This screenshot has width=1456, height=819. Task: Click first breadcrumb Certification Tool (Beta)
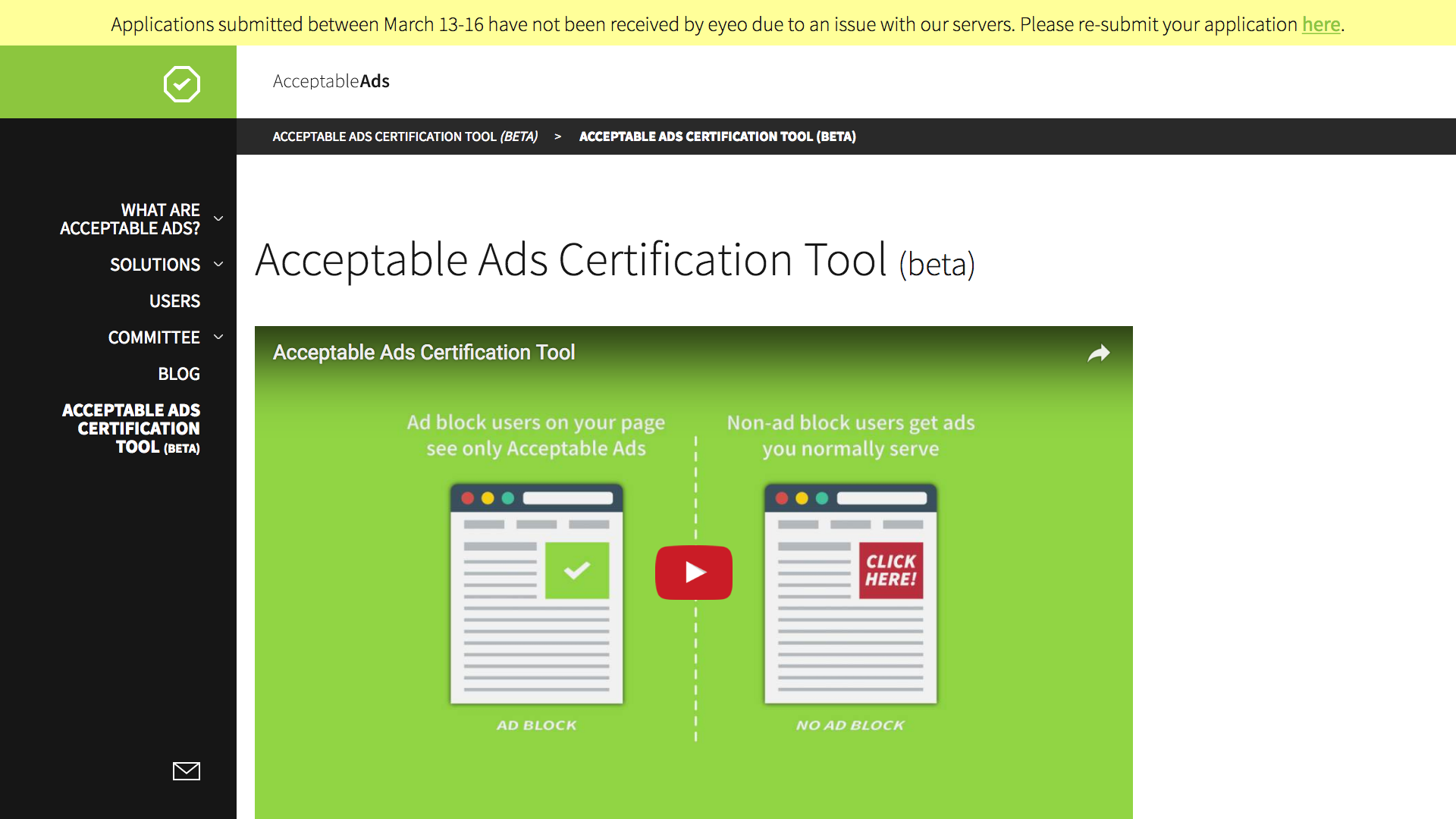[405, 136]
